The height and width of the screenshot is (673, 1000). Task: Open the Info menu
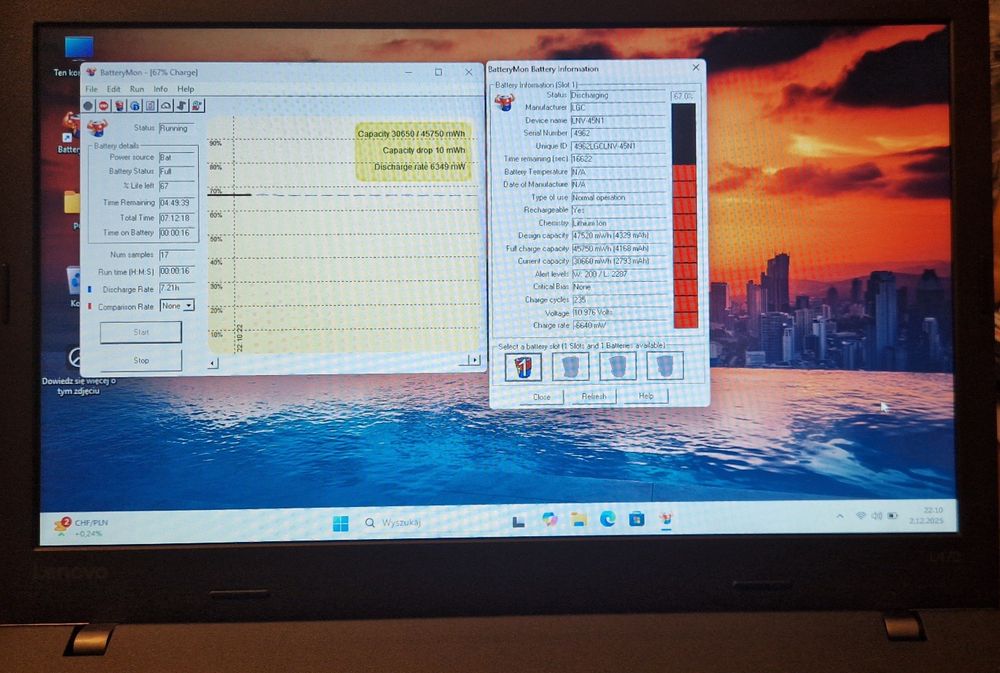click(x=160, y=89)
